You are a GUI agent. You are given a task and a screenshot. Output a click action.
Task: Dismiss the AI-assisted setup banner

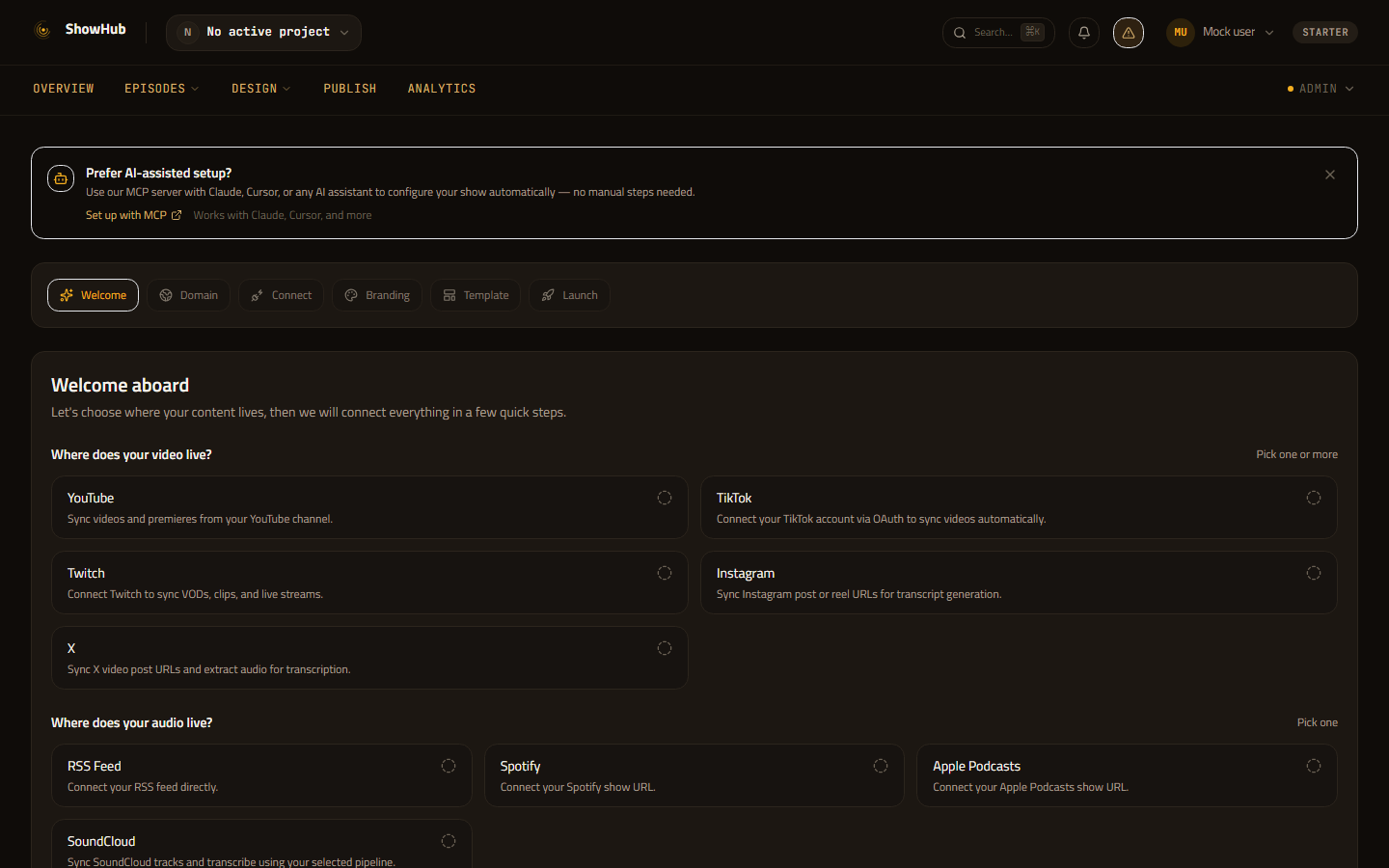click(x=1330, y=175)
